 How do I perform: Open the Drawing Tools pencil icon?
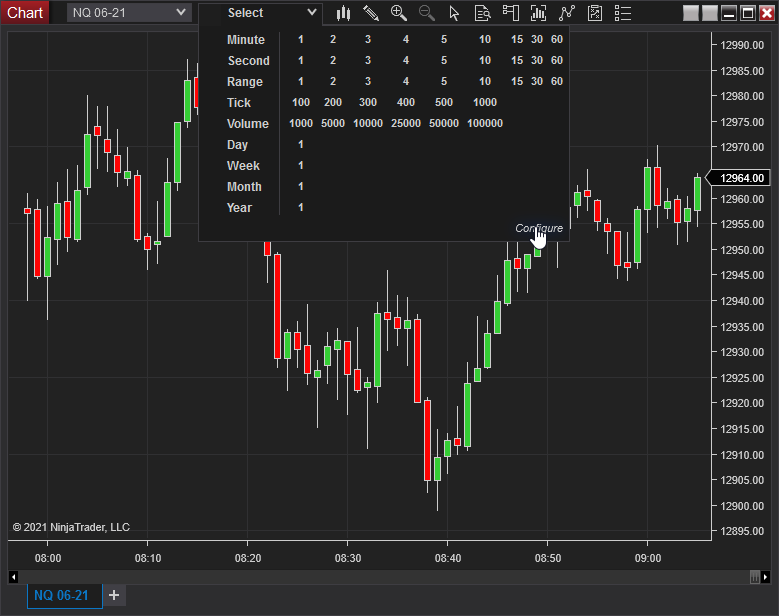tap(371, 13)
